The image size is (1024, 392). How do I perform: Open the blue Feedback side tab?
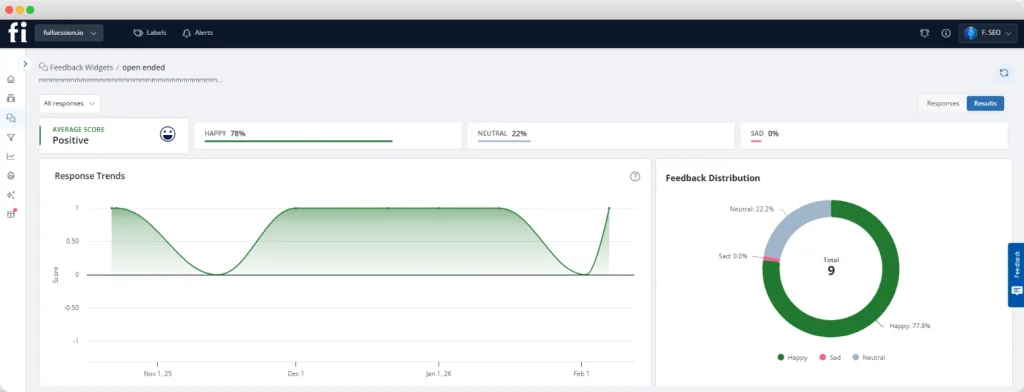coord(1016,274)
